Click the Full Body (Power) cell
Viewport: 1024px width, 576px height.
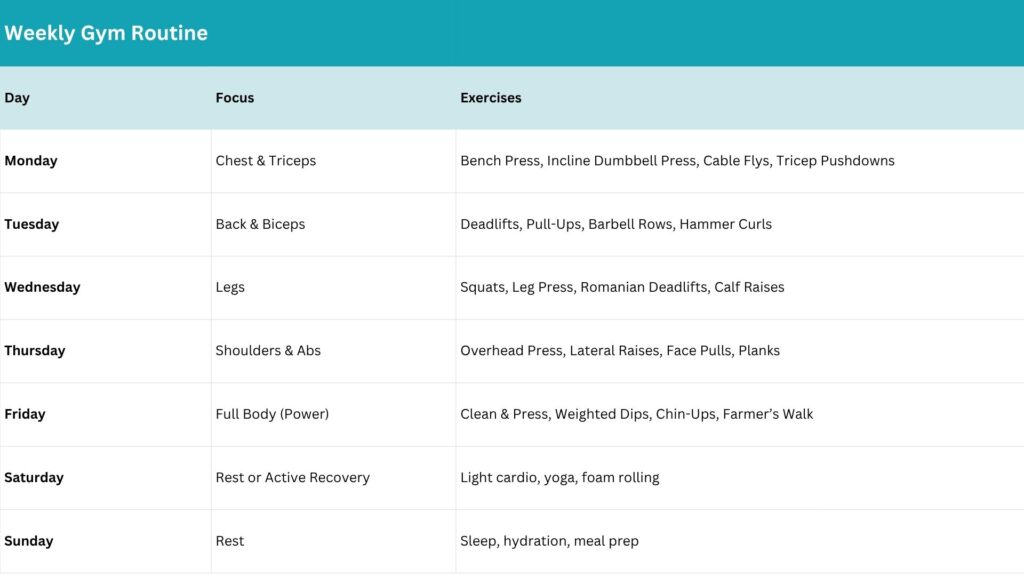(x=272, y=414)
